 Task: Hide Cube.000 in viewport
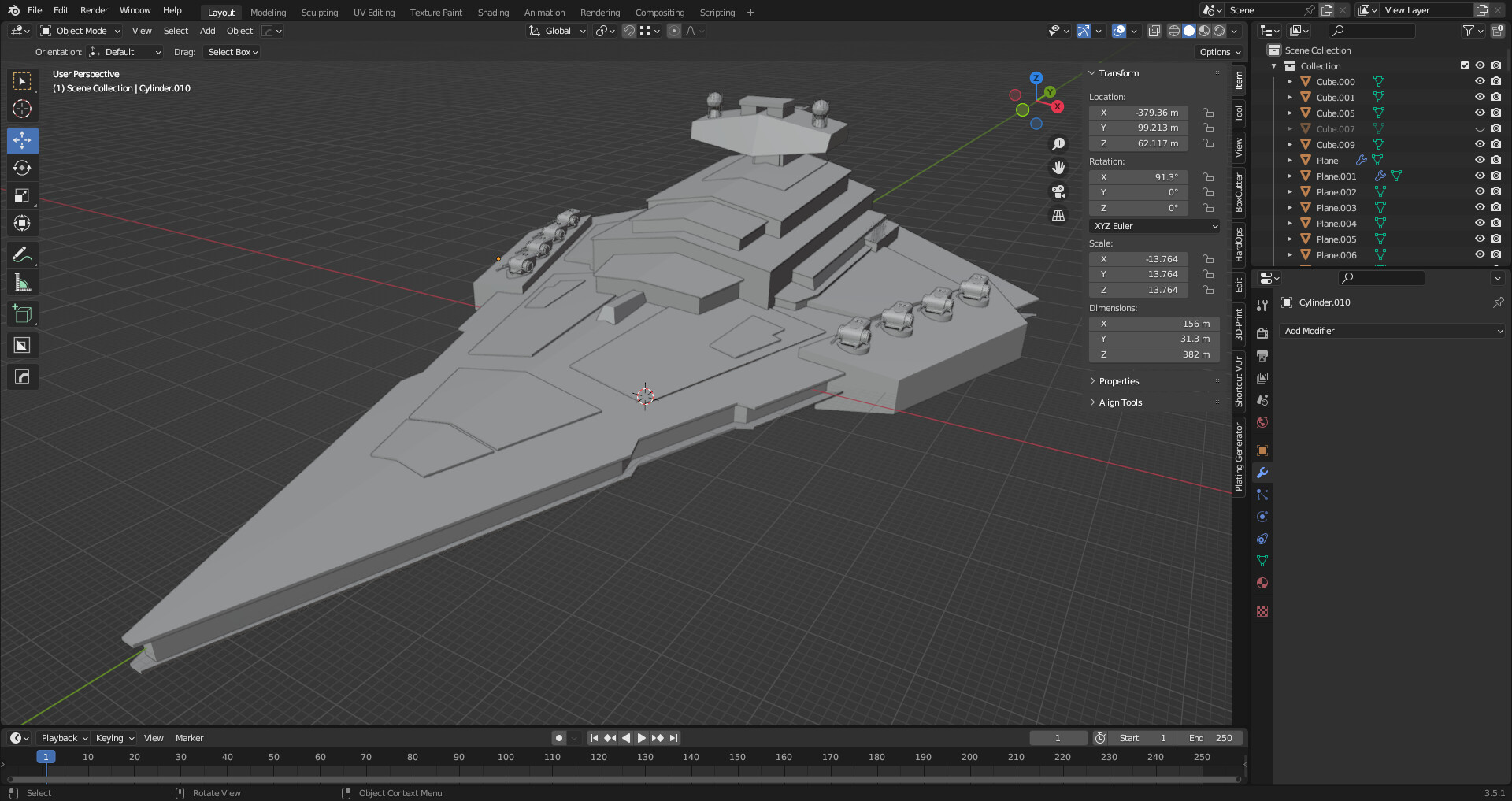(x=1480, y=81)
